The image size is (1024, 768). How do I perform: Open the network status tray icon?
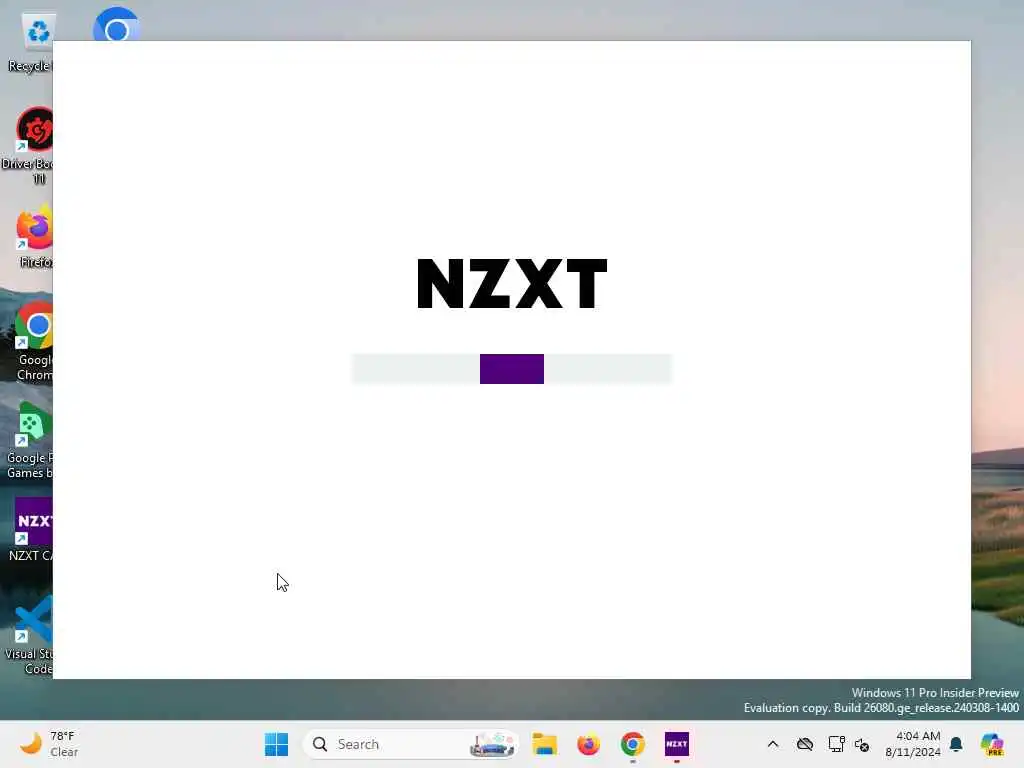(837, 744)
